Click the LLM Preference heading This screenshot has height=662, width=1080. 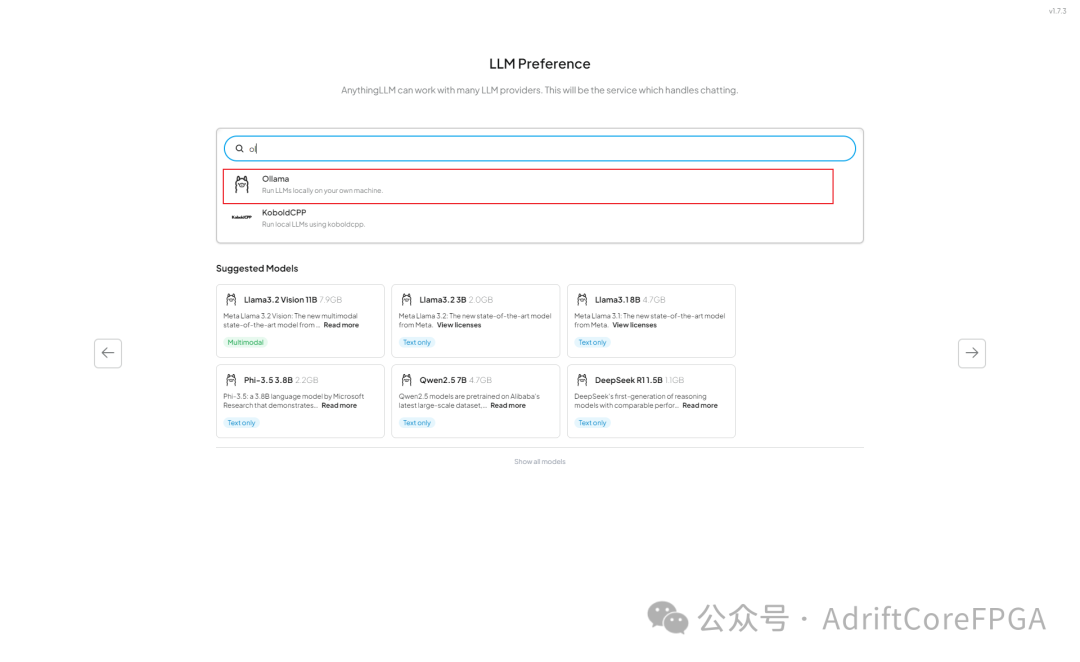coord(539,63)
